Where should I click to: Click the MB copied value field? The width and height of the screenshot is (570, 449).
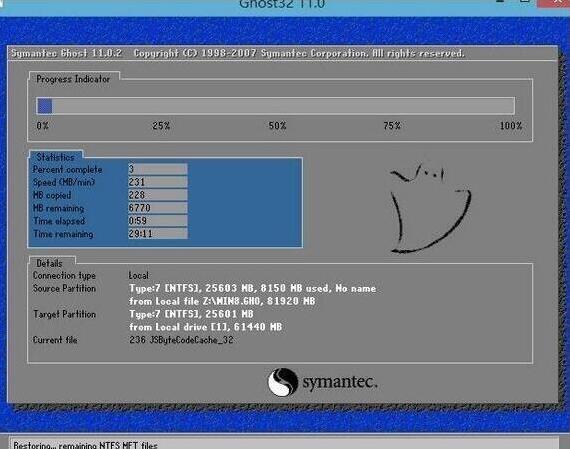pyautogui.click(x=158, y=195)
